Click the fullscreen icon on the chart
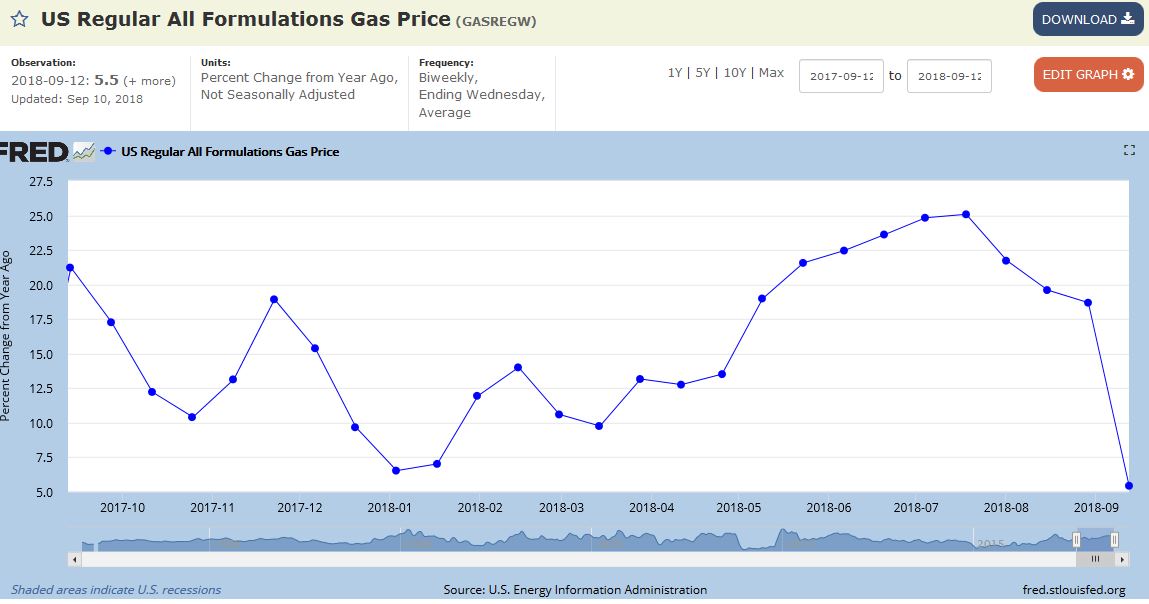Screen dimensions: 1149x604 (1129, 150)
